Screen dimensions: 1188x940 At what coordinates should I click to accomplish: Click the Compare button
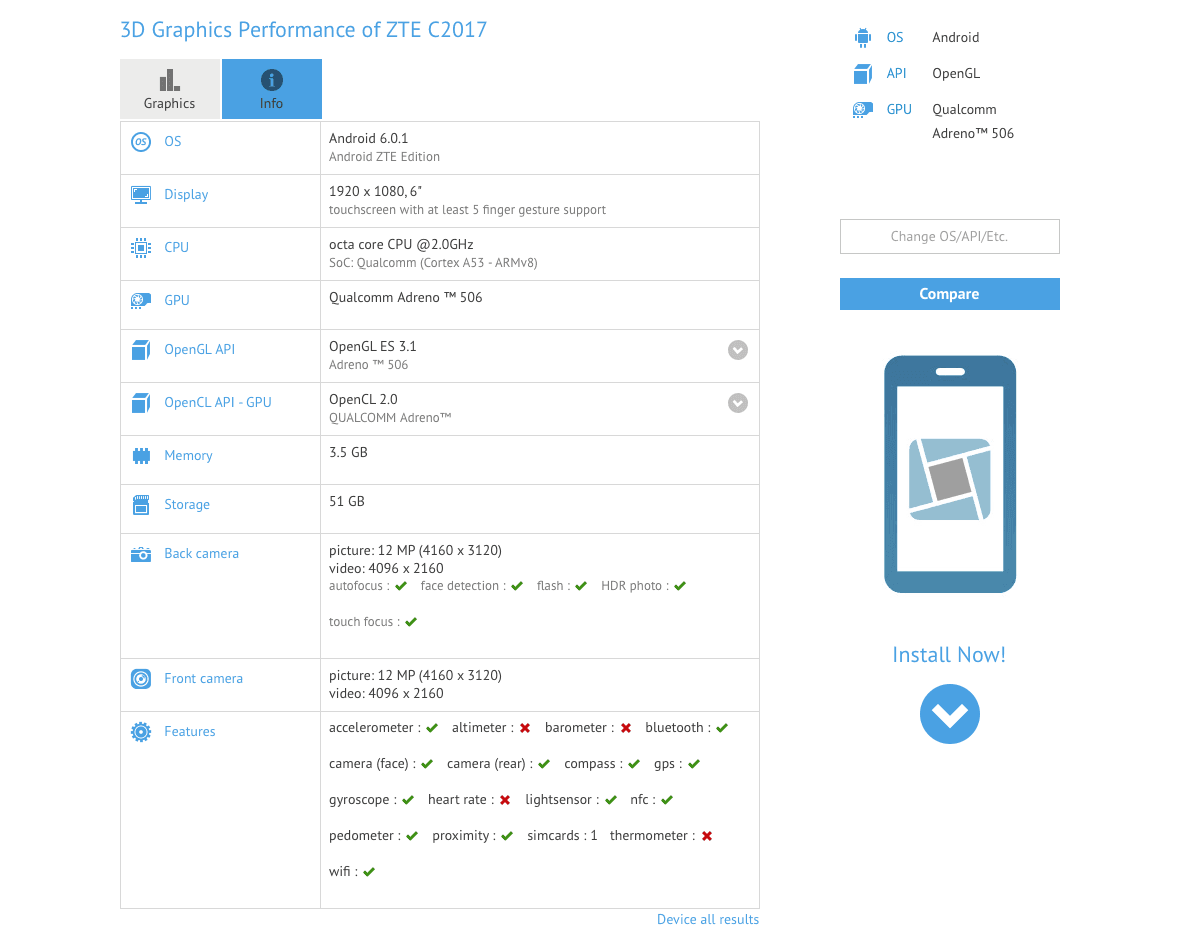[949, 294]
